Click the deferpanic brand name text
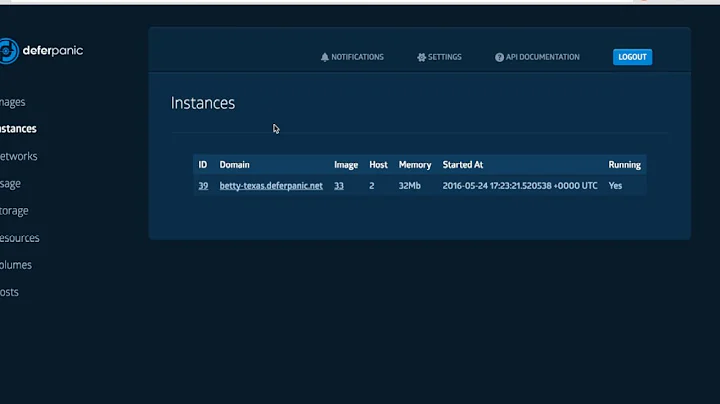The image size is (720, 404). 53,50
